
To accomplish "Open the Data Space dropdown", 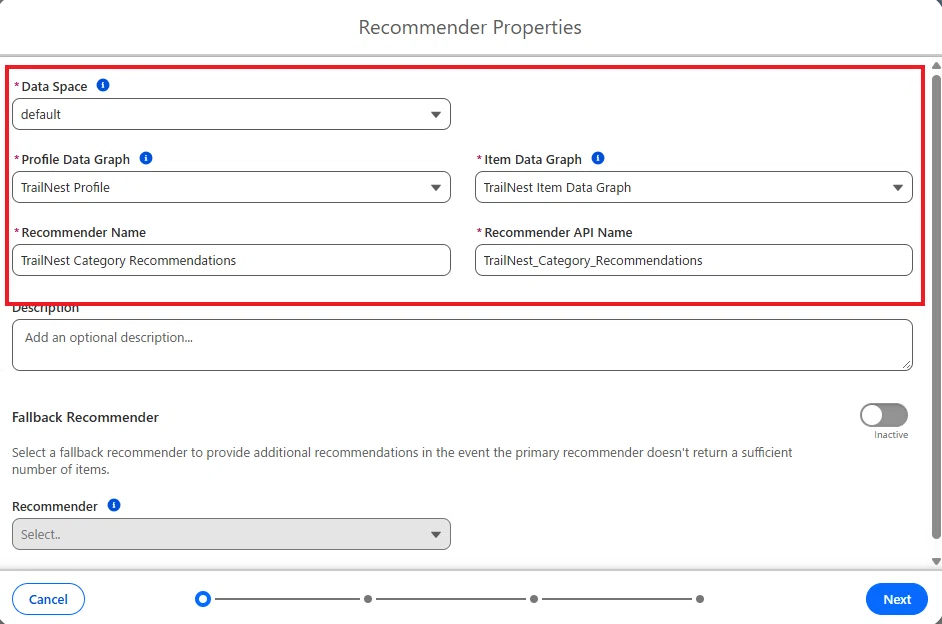I will pos(231,114).
